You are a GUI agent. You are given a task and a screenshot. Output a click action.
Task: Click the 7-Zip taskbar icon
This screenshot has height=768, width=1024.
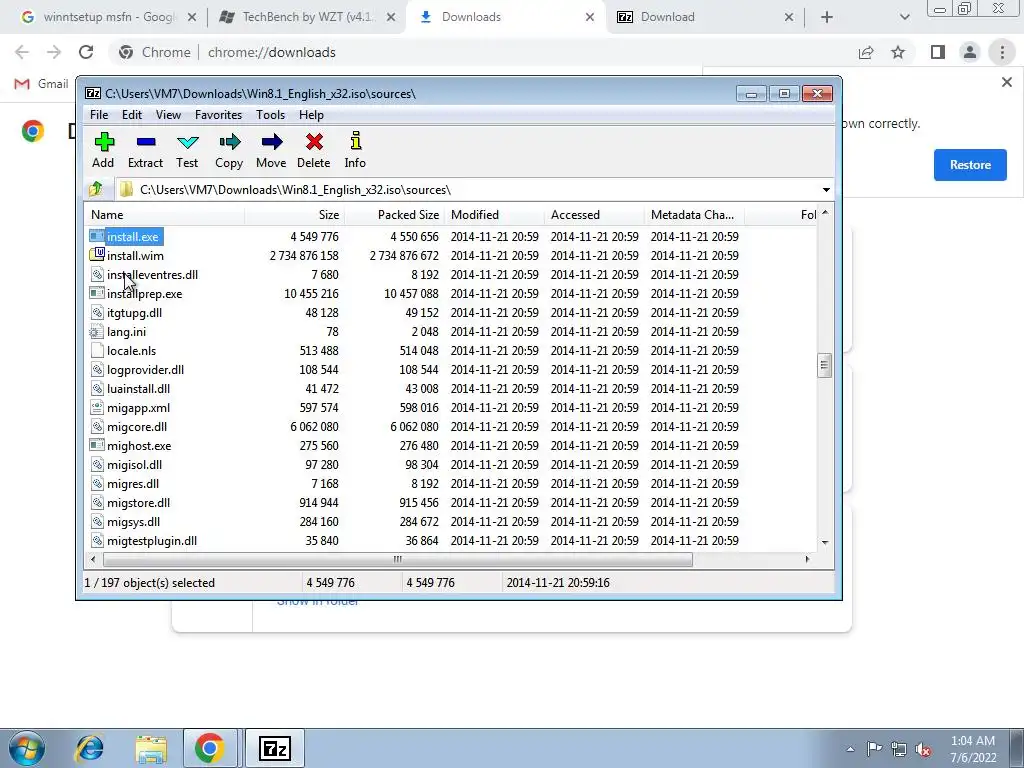tap(274, 748)
